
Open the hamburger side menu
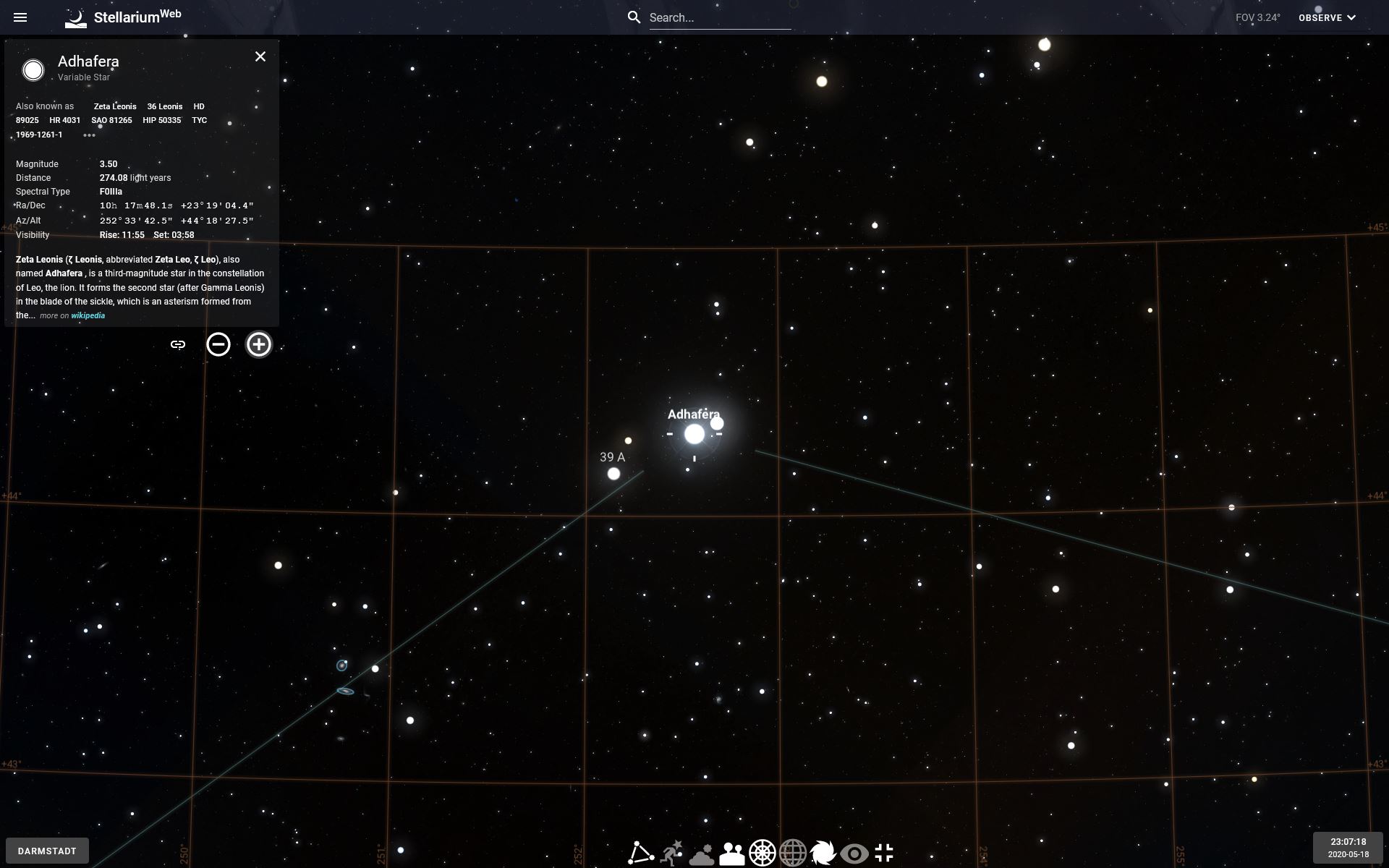[20, 17]
